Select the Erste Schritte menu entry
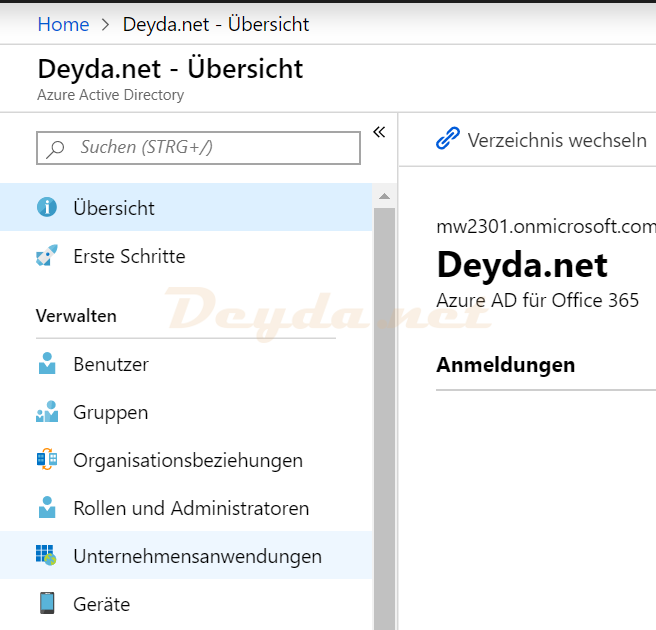 point(129,256)
